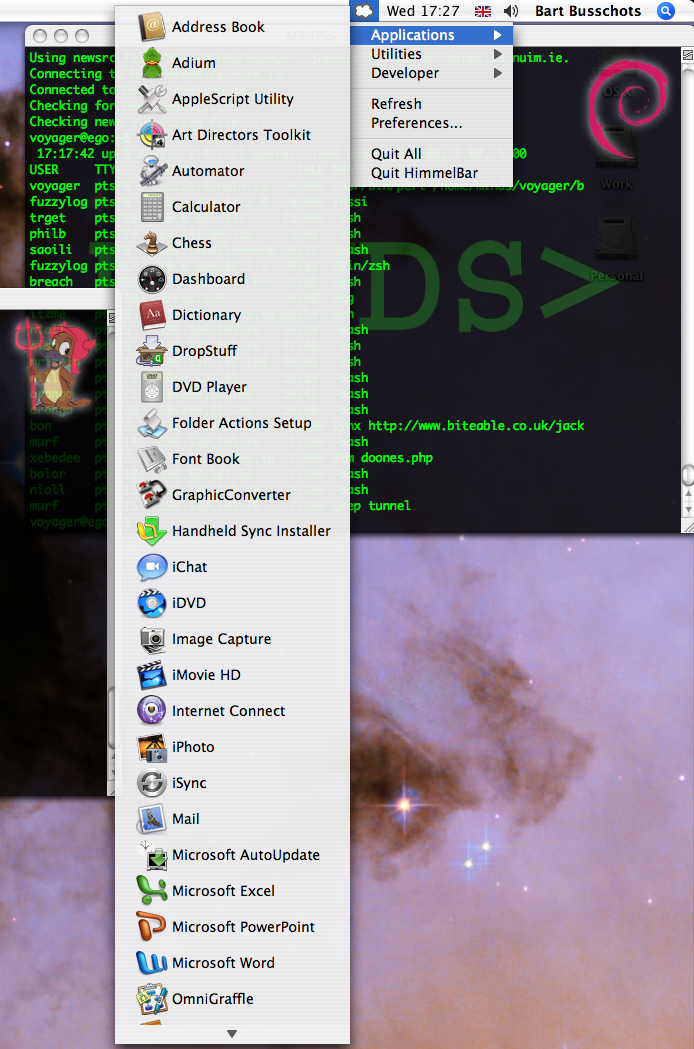This screenshot has width=694, height=1049.
Task: Click the iSync arrows icon
Action: (152, 783)
